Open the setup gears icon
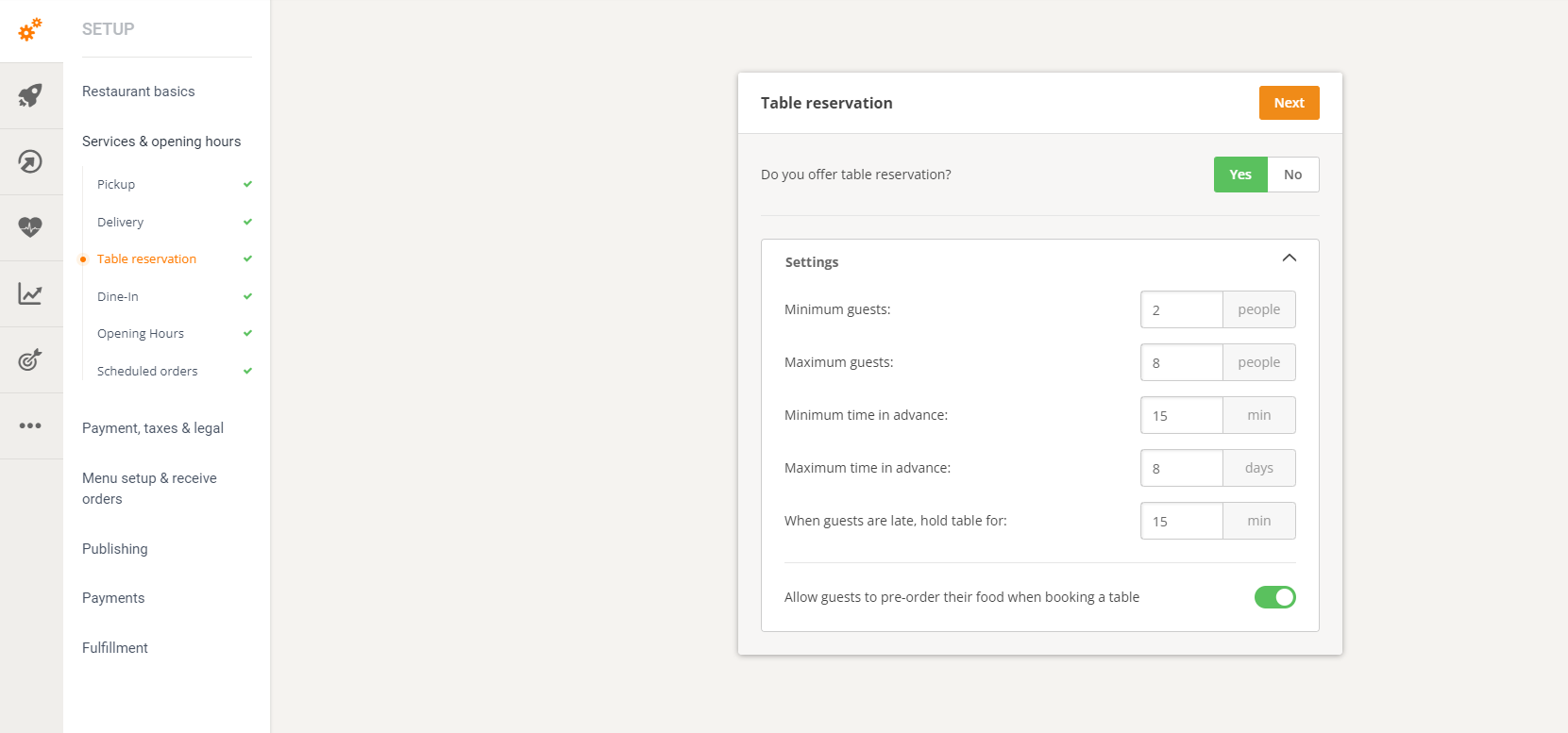The image size is (1568, 733). [30, 29]
